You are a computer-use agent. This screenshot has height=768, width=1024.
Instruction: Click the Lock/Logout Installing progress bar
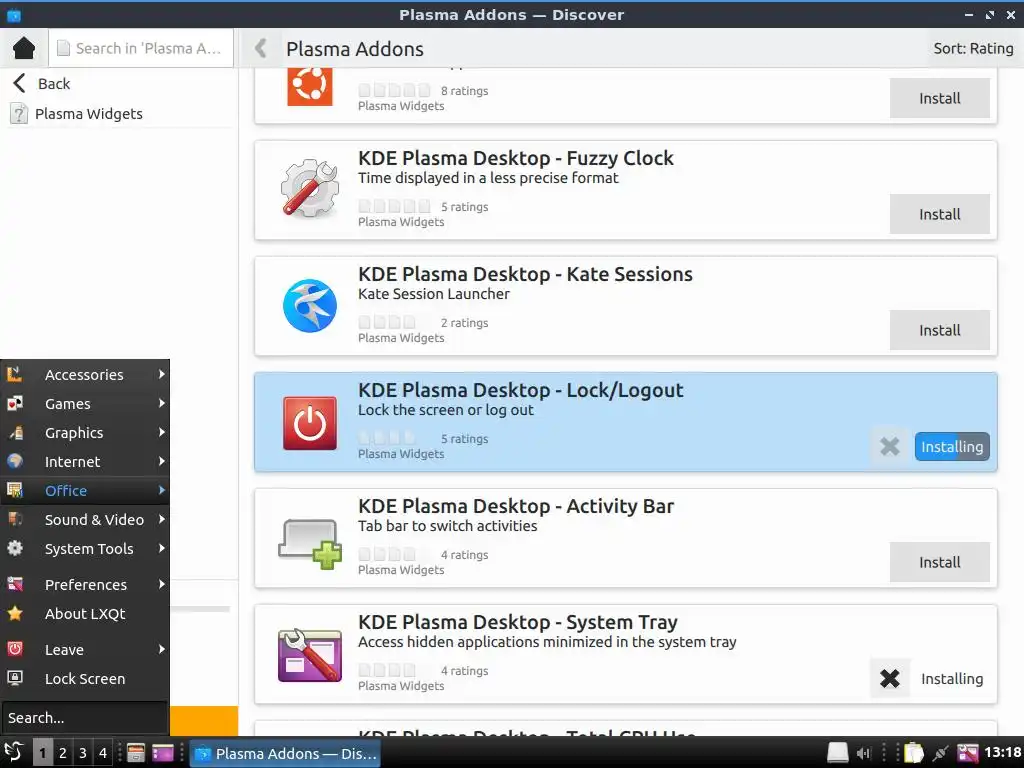pyautogui.click(x=952, y=447)
